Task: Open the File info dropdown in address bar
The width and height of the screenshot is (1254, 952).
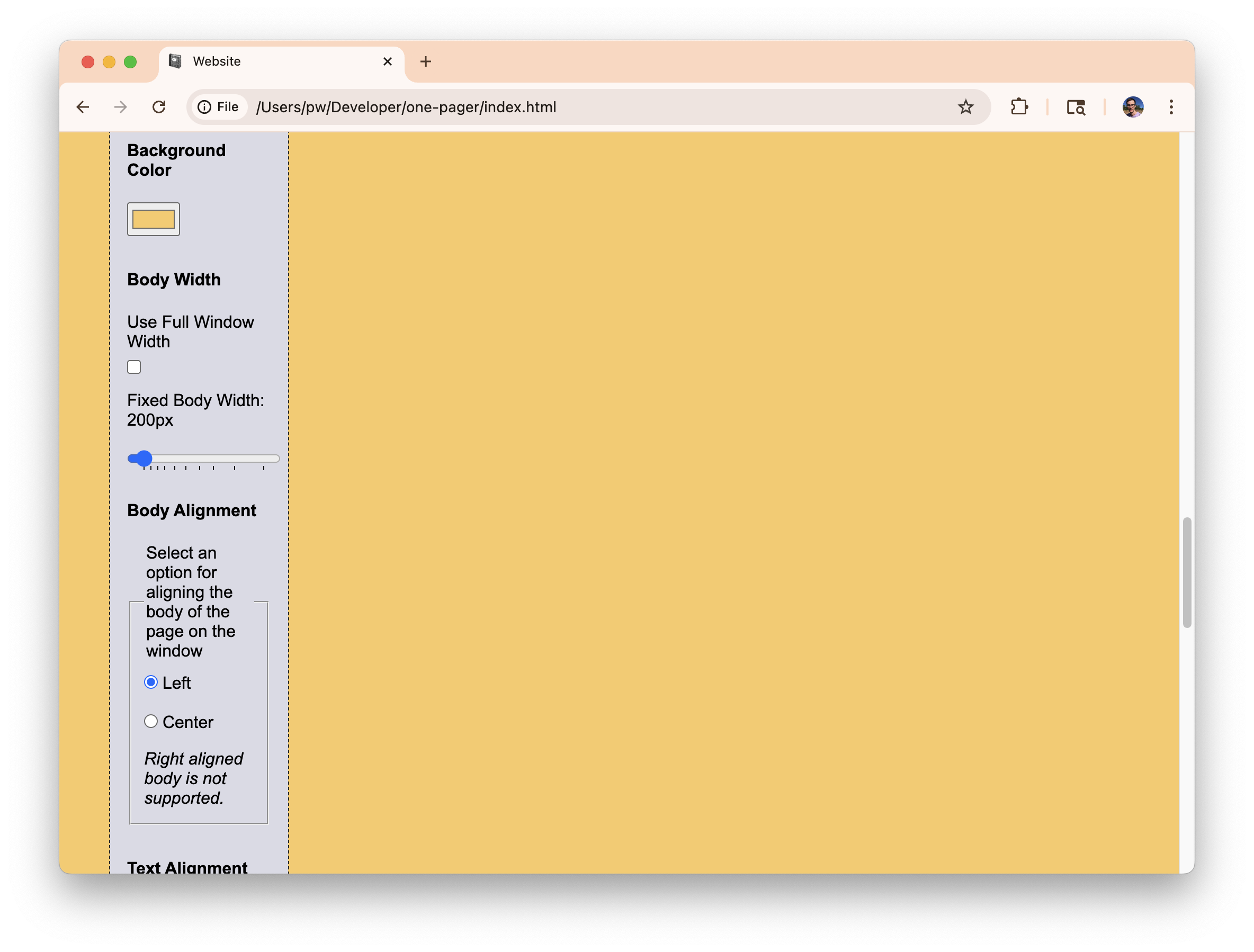Action: click(218, 107)
